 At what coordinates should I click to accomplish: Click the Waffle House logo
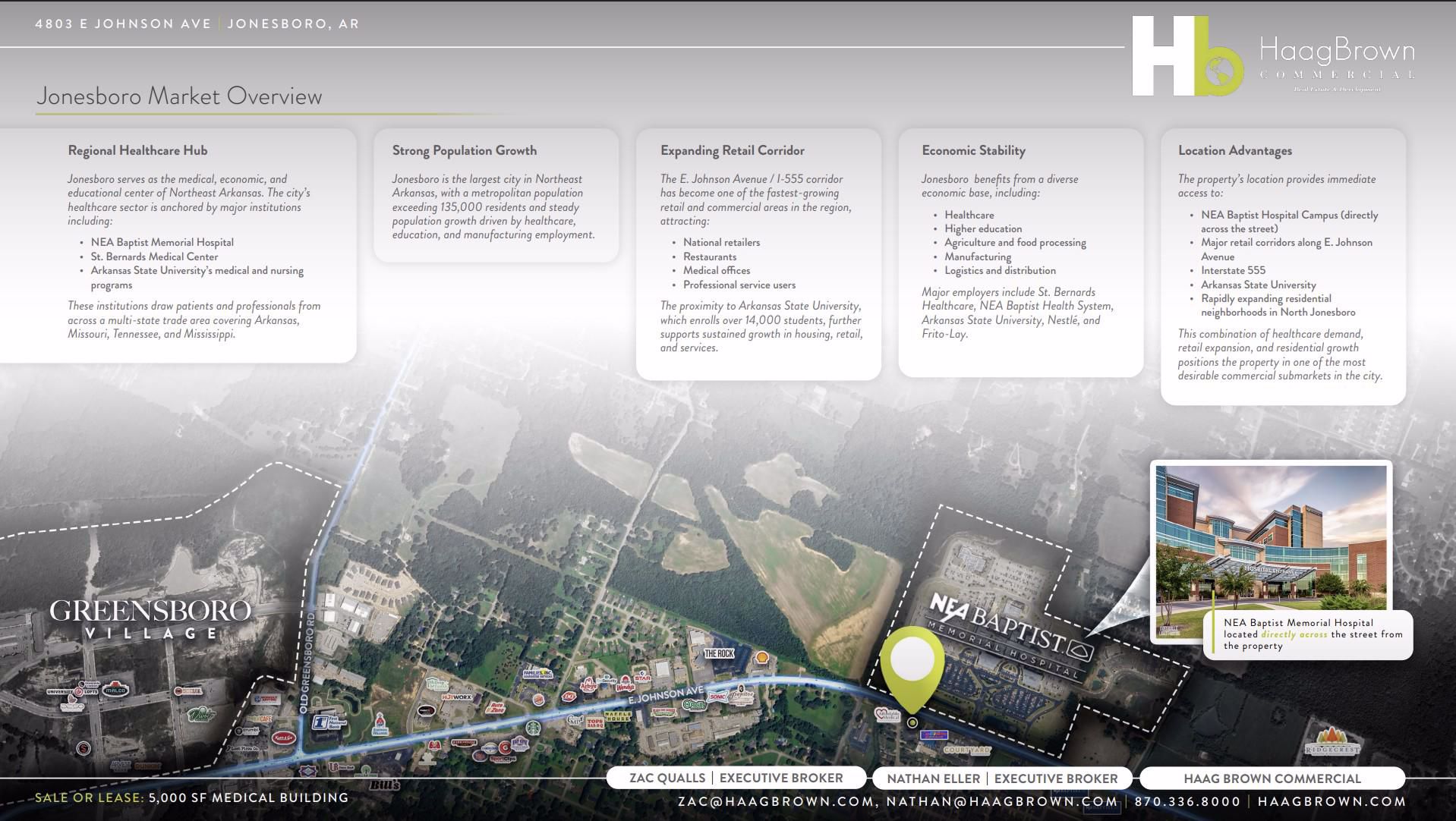[618, 717]
